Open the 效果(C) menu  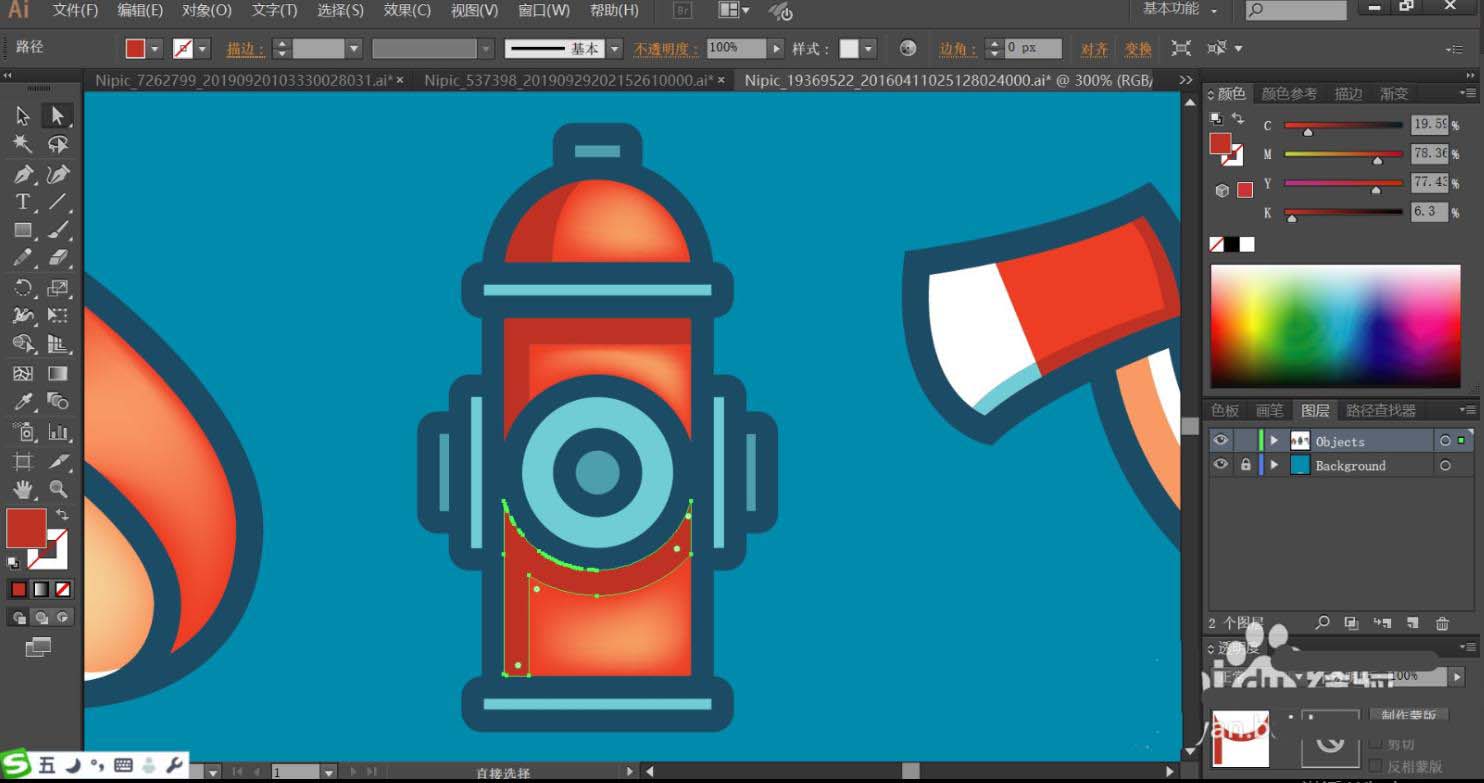407,10
